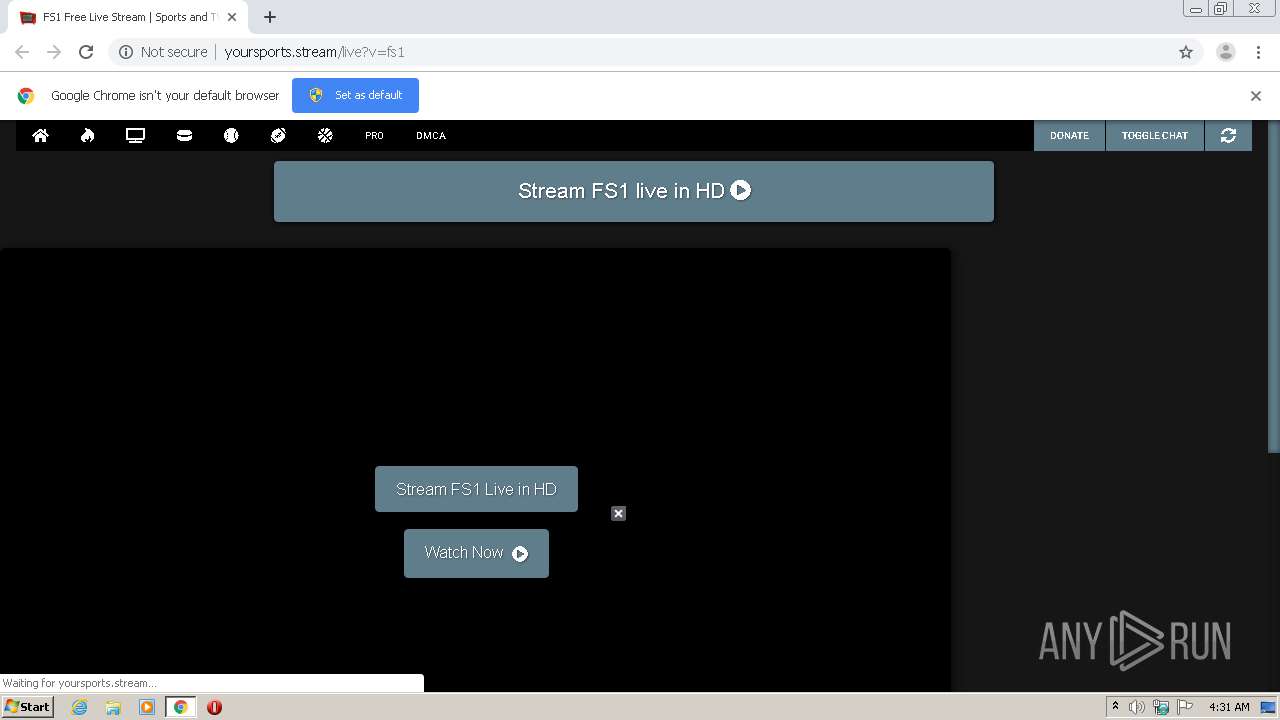The image size is (1280, 720).
Task: Open network status tray icon
Action: (x=1161, y=707)
